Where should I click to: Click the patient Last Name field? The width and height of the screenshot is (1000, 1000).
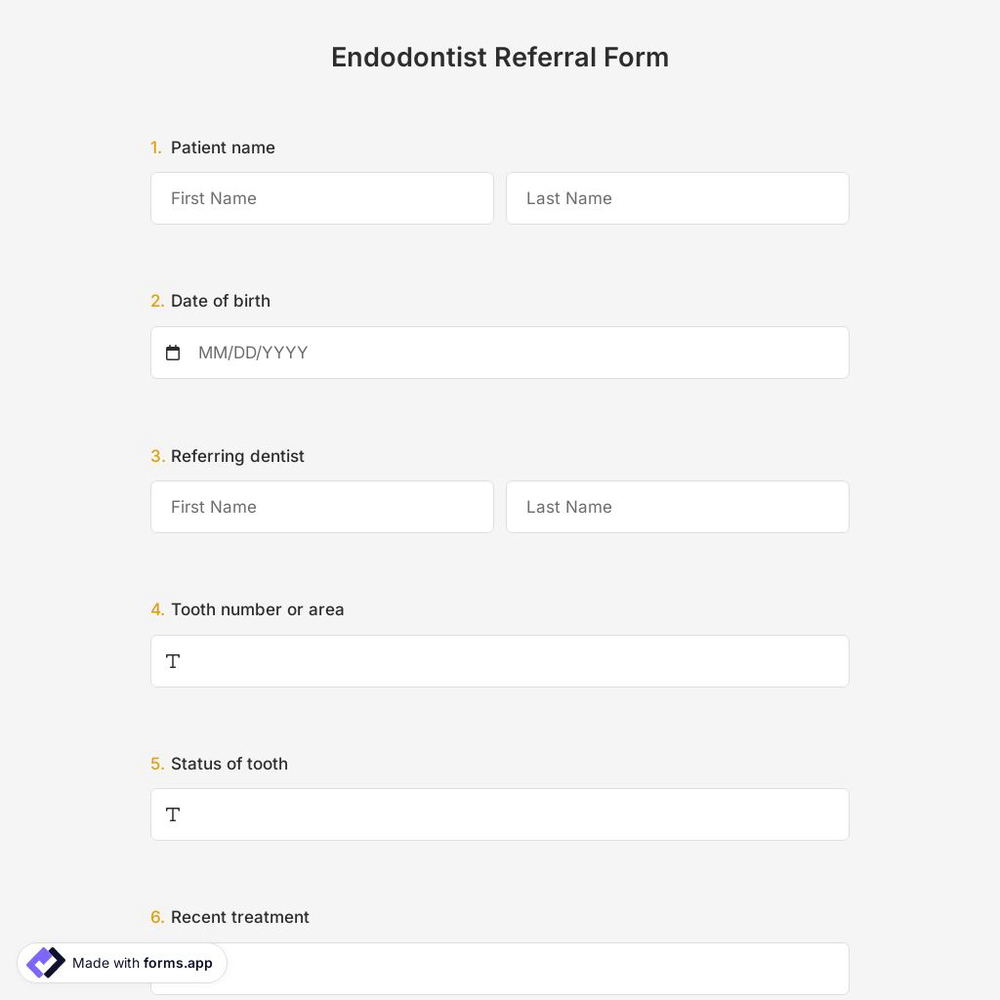(x=677, y=198)
